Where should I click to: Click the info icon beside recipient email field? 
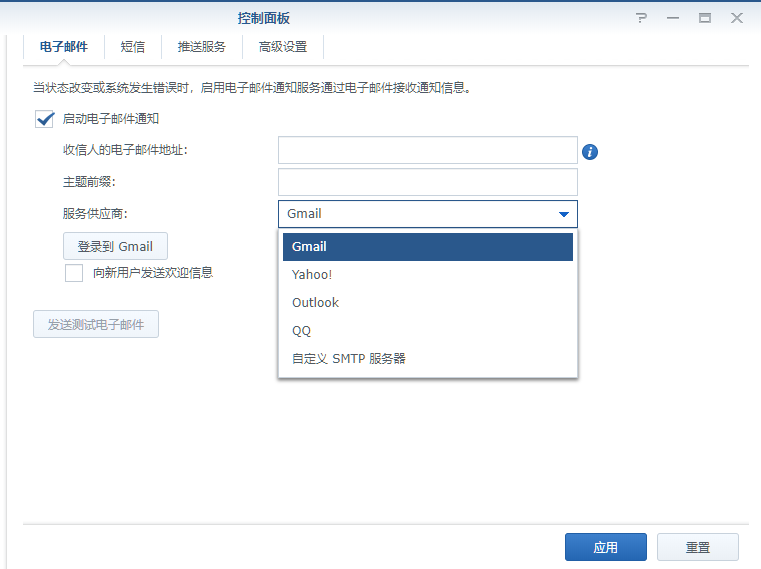[590, 151]
